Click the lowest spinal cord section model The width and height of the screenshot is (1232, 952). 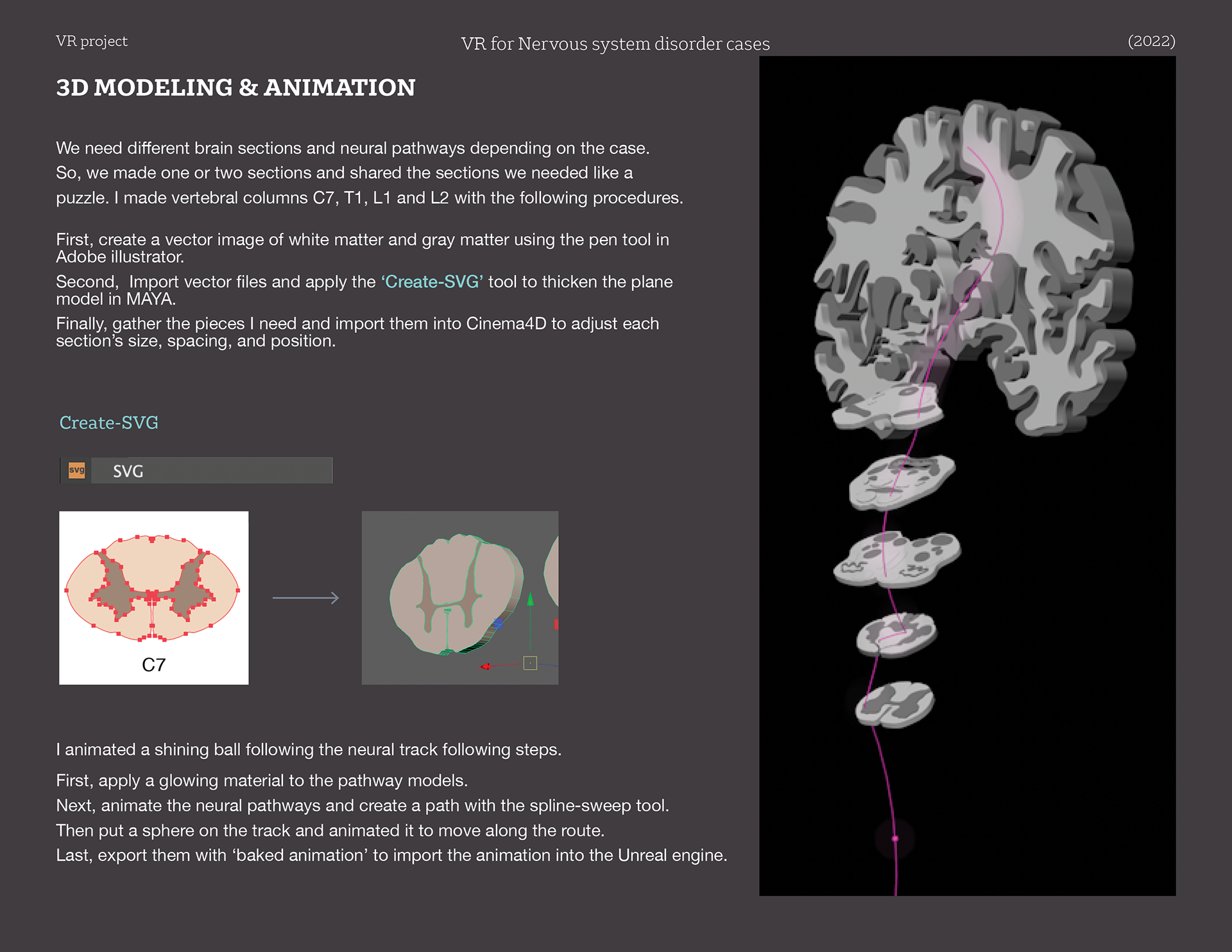click(895, 704)
